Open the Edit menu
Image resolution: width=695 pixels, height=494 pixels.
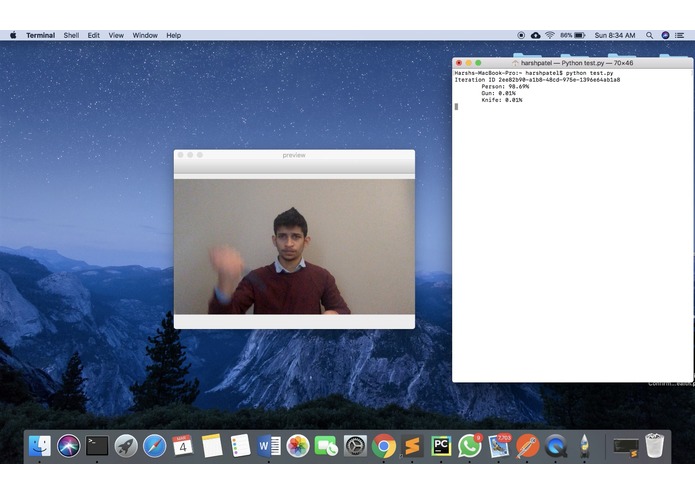[94, 35]
